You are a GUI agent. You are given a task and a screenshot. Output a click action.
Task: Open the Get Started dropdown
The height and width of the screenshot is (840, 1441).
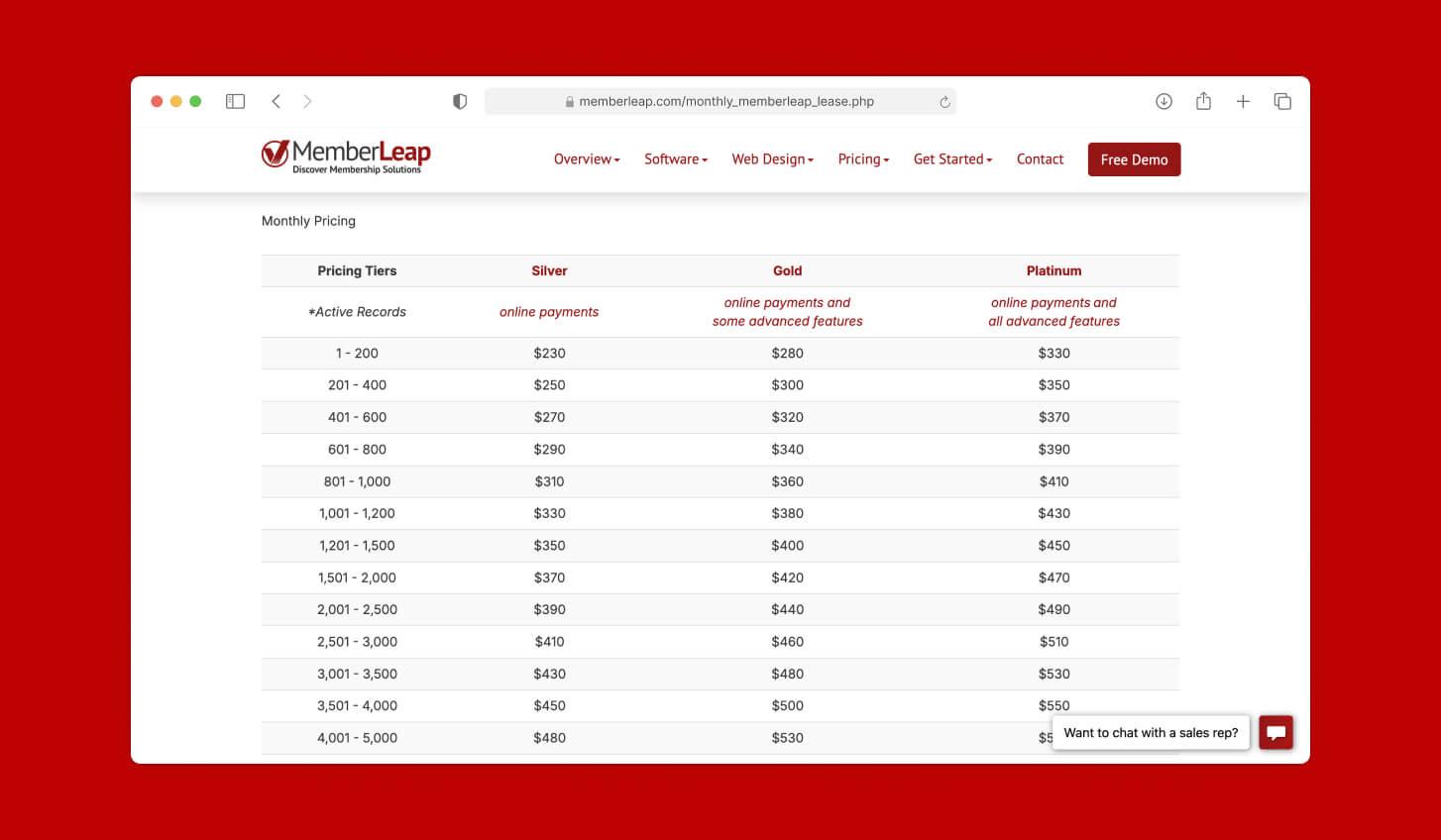point(952,159)
